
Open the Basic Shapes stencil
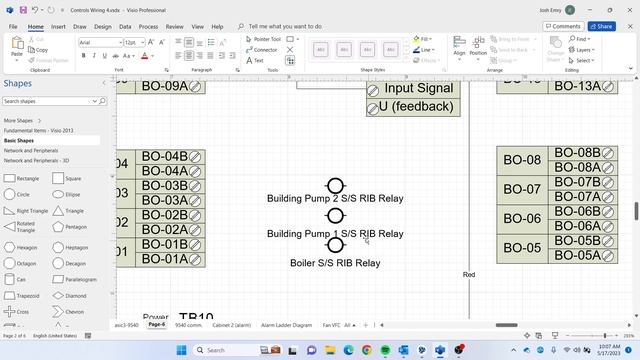(51, 140)
